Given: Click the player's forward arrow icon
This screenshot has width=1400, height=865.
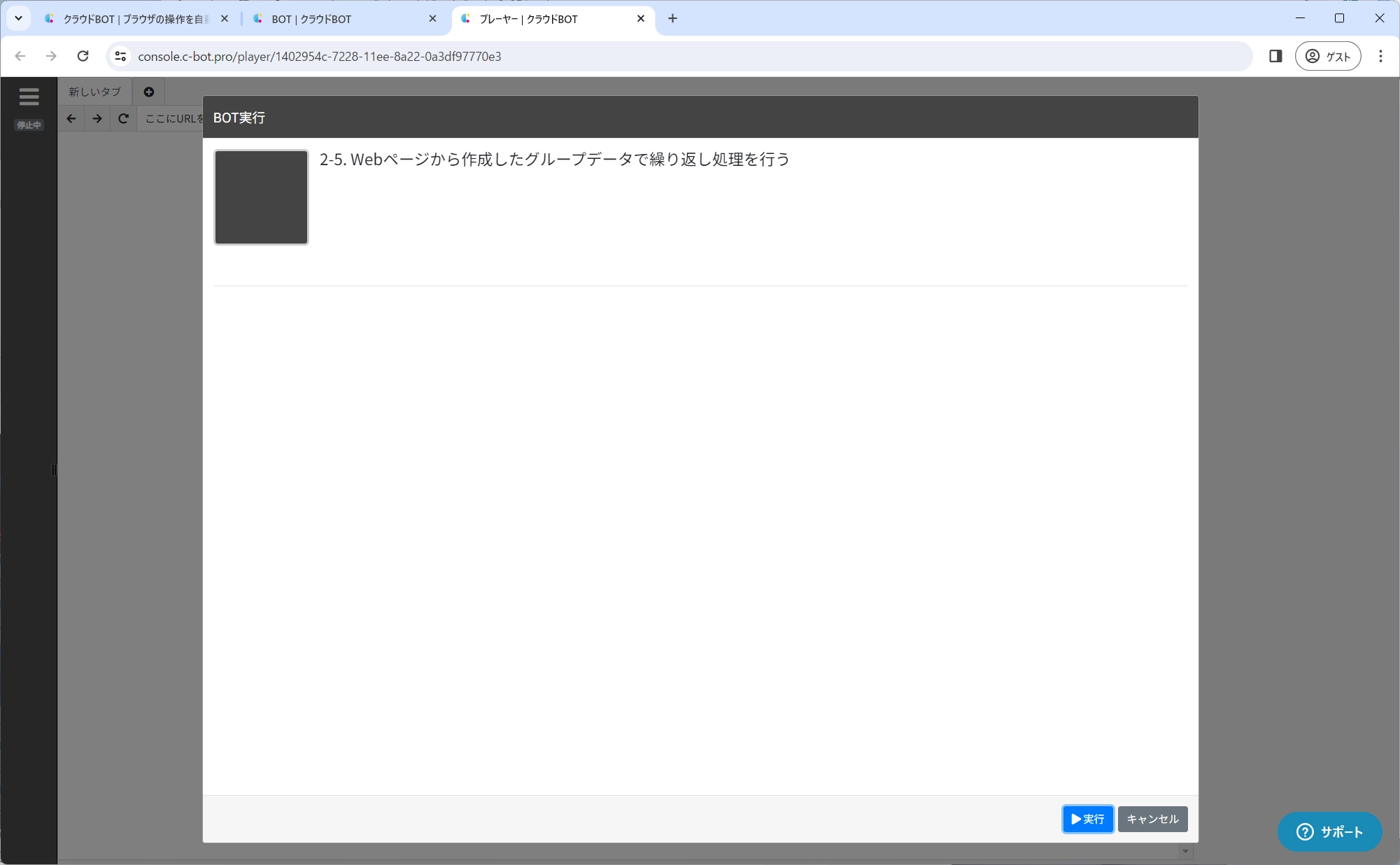Looking at the screenshot, I should tap(97, 118).
